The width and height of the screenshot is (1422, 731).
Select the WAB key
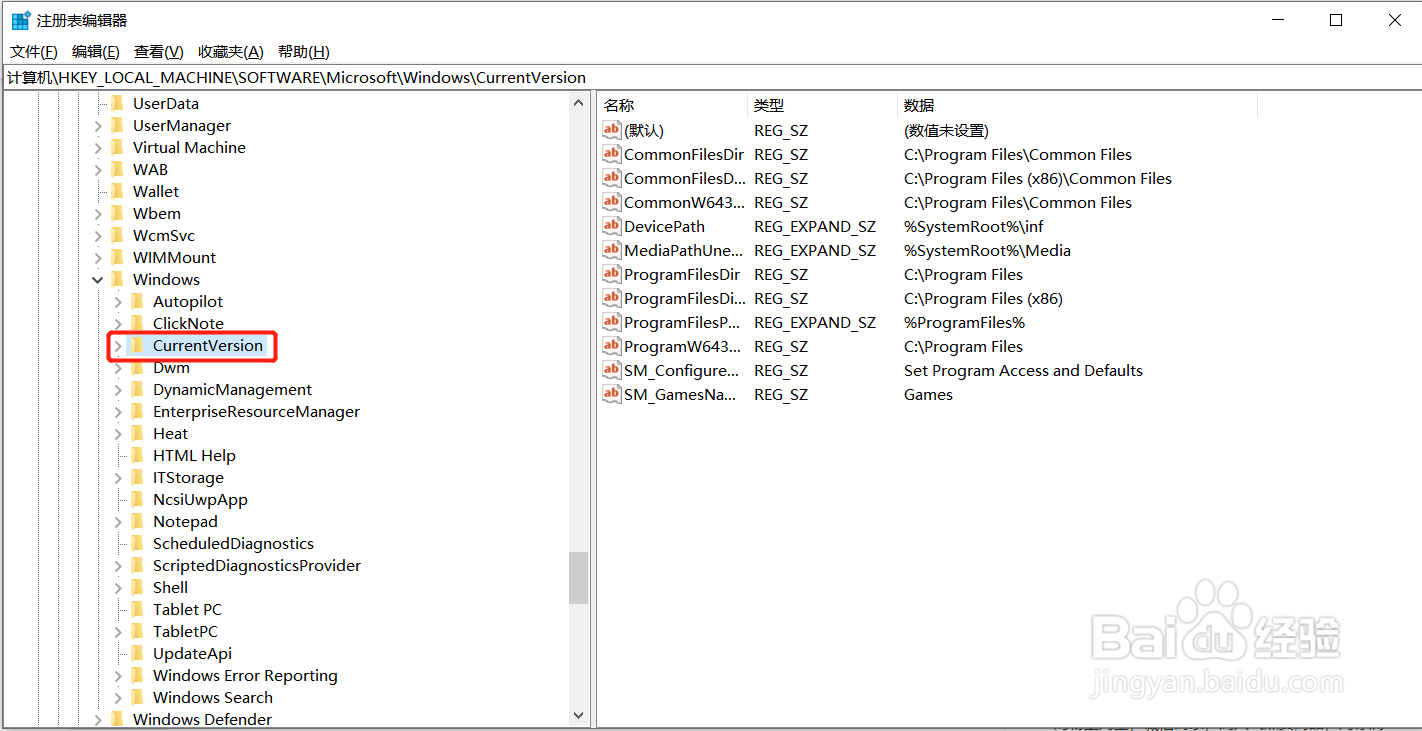point(150,169)
